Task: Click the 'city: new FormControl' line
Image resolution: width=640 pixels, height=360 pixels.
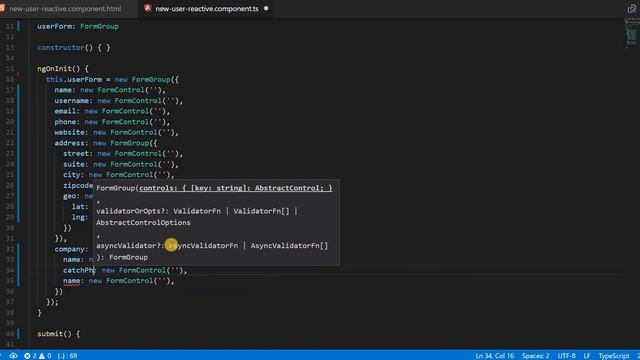Action: pyautogui.click(x=119, y=175)
